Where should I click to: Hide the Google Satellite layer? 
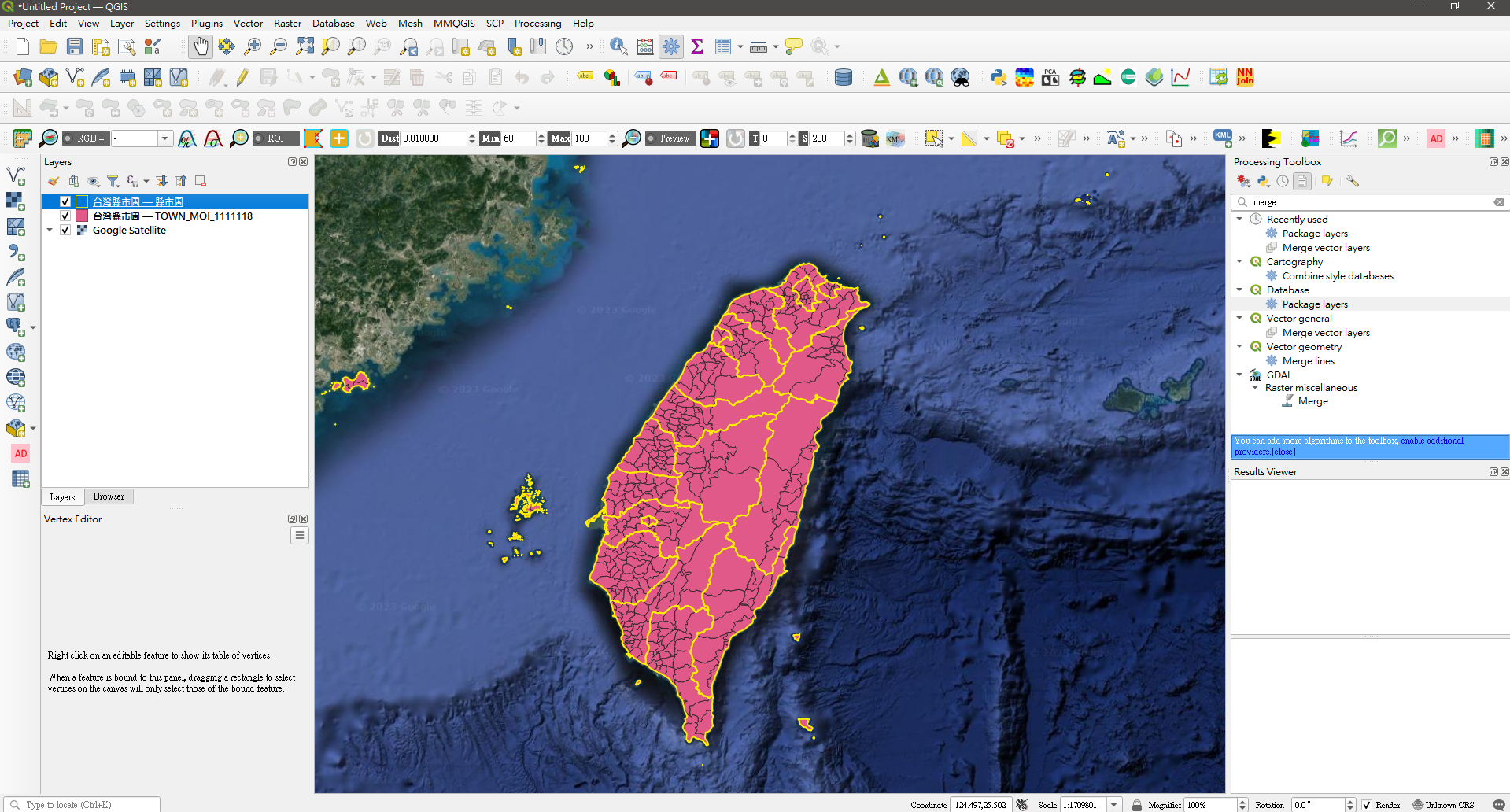coord(66,230)
